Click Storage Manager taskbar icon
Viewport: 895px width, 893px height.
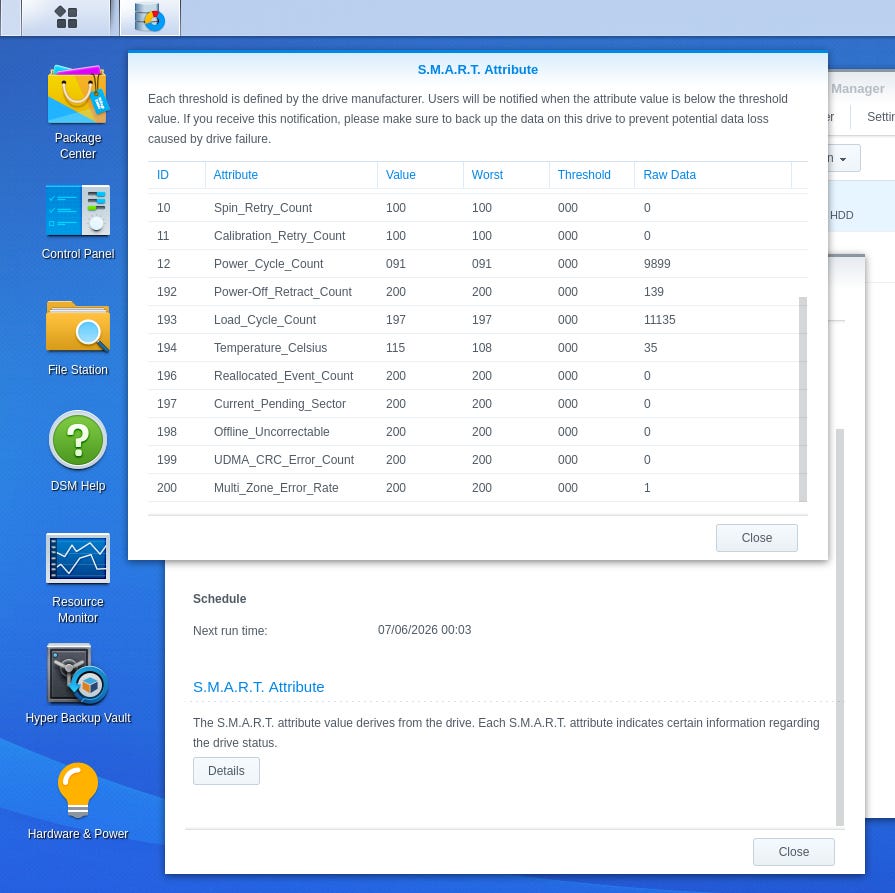coord(150,17)
